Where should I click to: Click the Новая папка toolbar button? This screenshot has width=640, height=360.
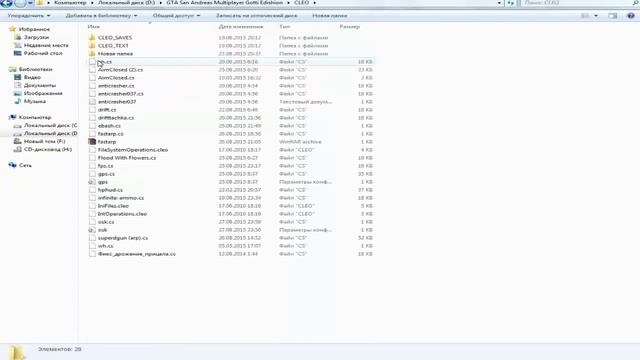(x=330, y=16)
